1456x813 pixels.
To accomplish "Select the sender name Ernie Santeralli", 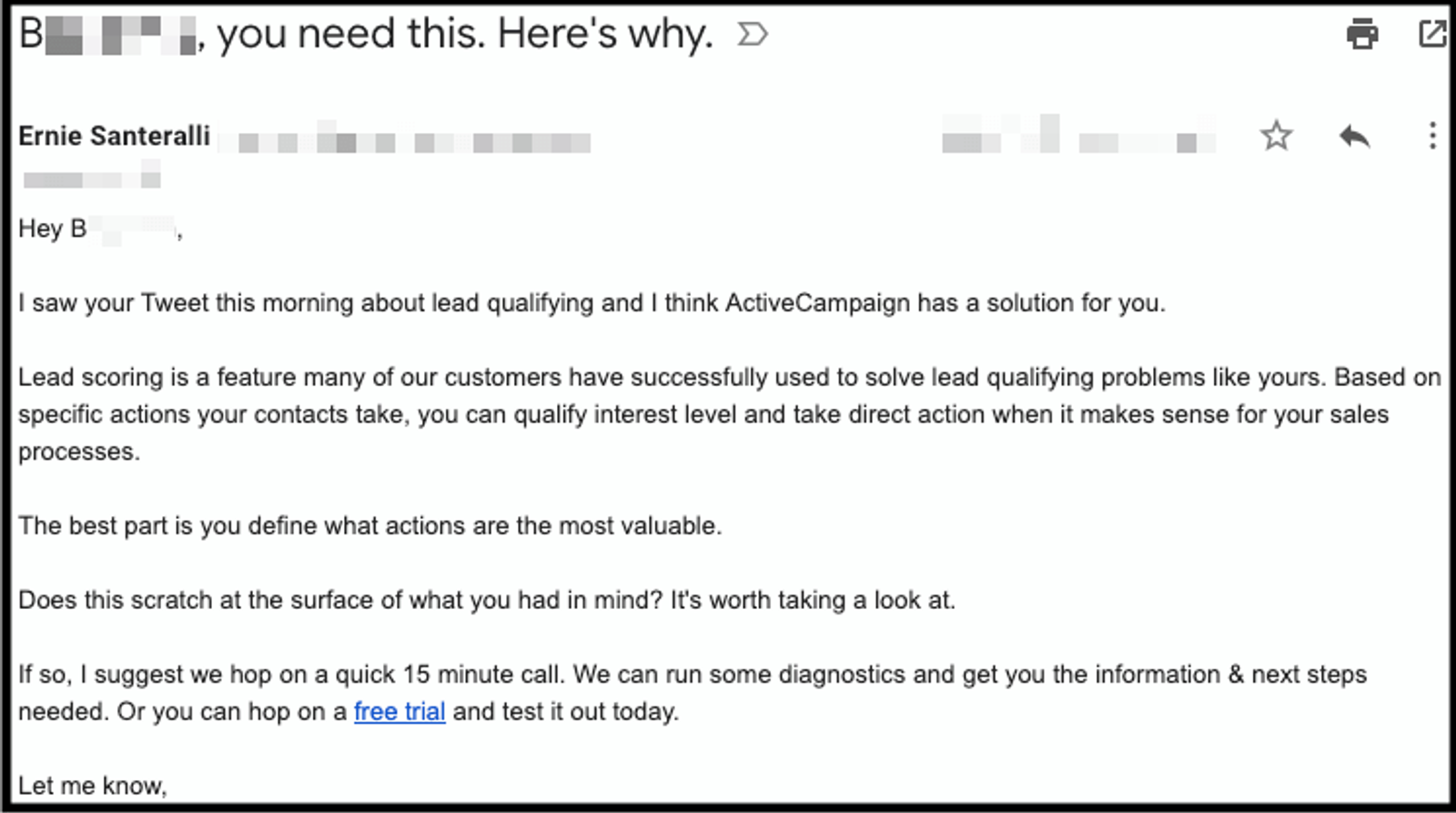I will point(114,135).
